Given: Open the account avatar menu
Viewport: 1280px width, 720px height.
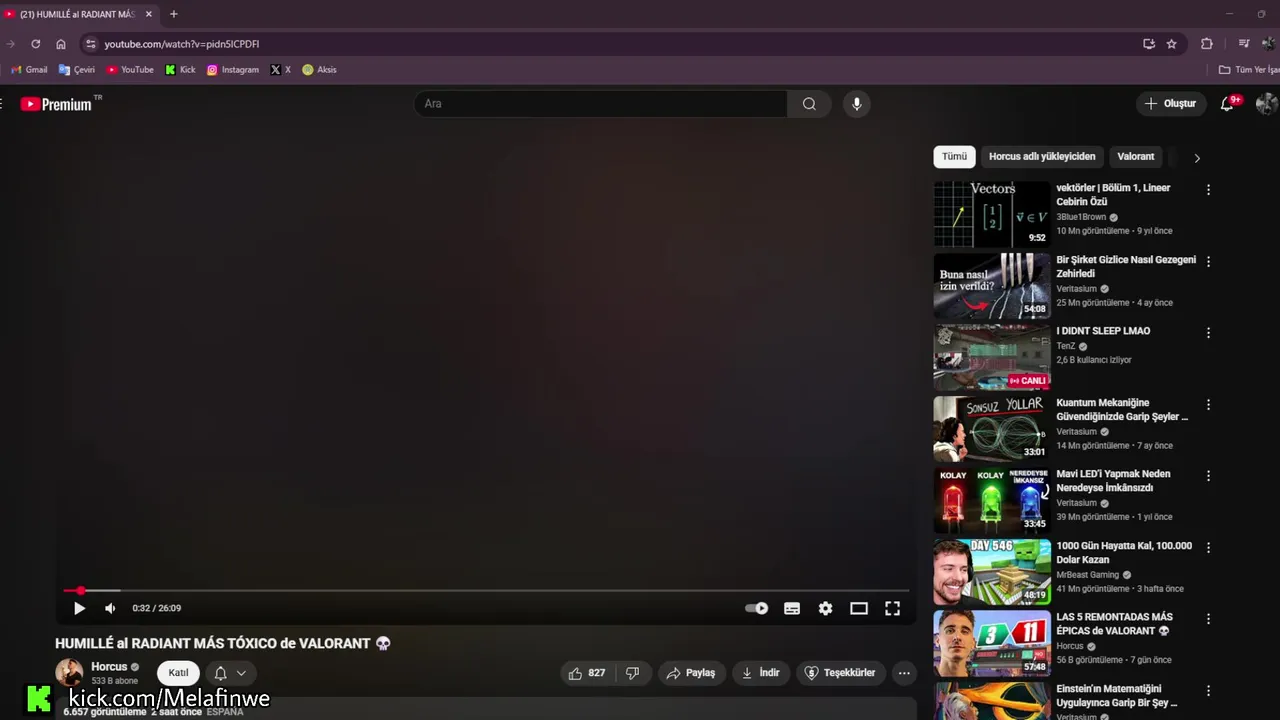Looking at the screenshot, I should tap(1266, 104).
